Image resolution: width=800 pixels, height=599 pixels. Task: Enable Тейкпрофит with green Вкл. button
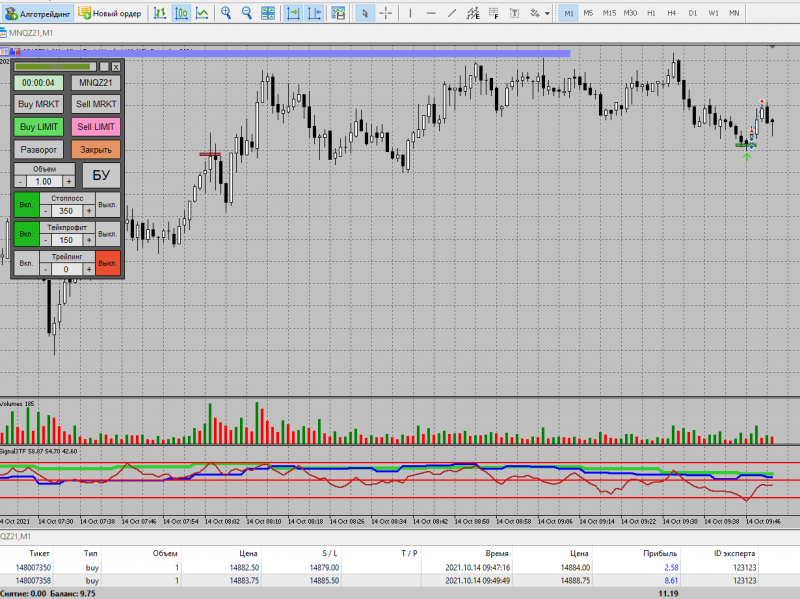point(26,234)
